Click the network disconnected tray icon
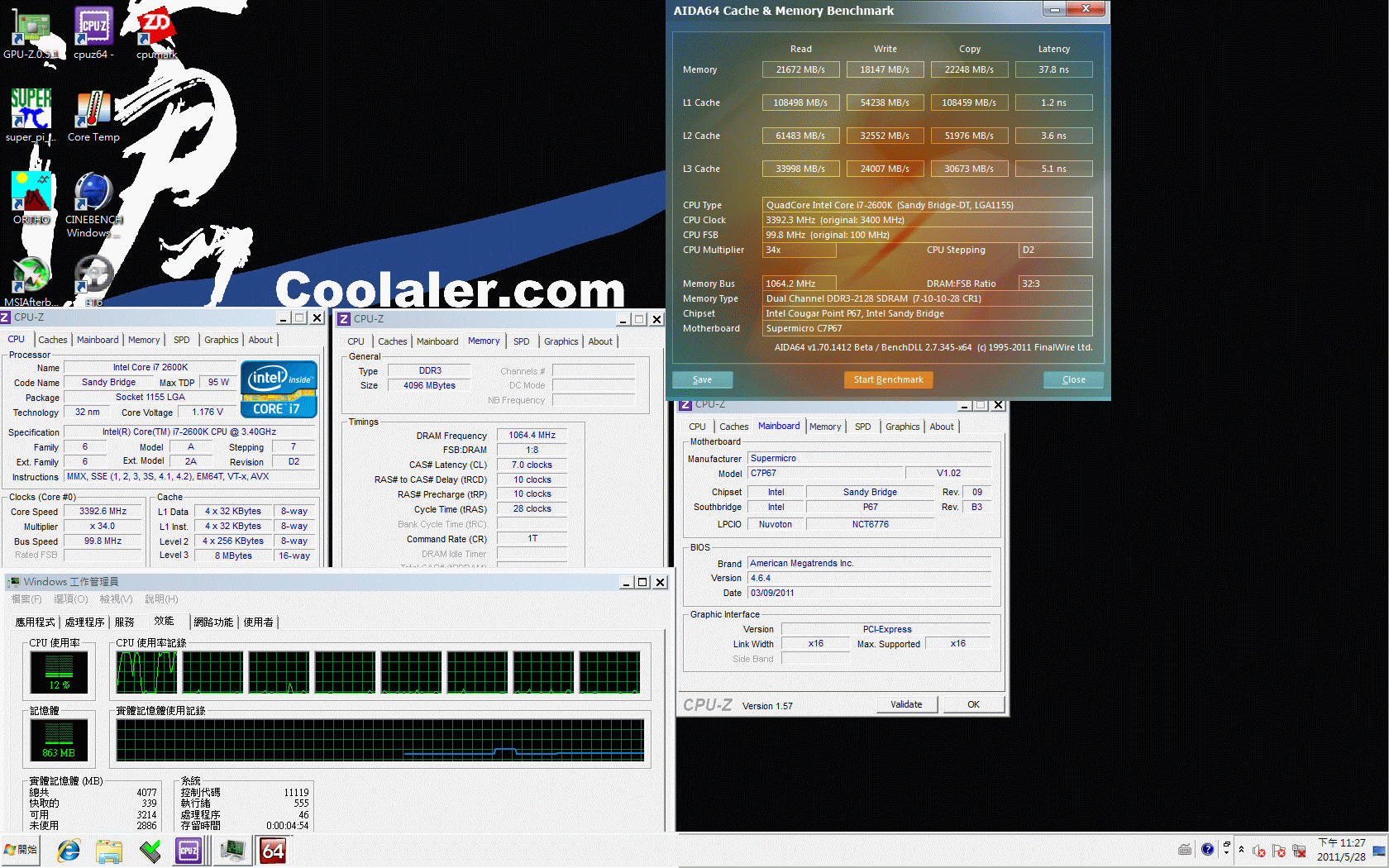Screen dimensions: 1389x868 [x=1299, y=851]
